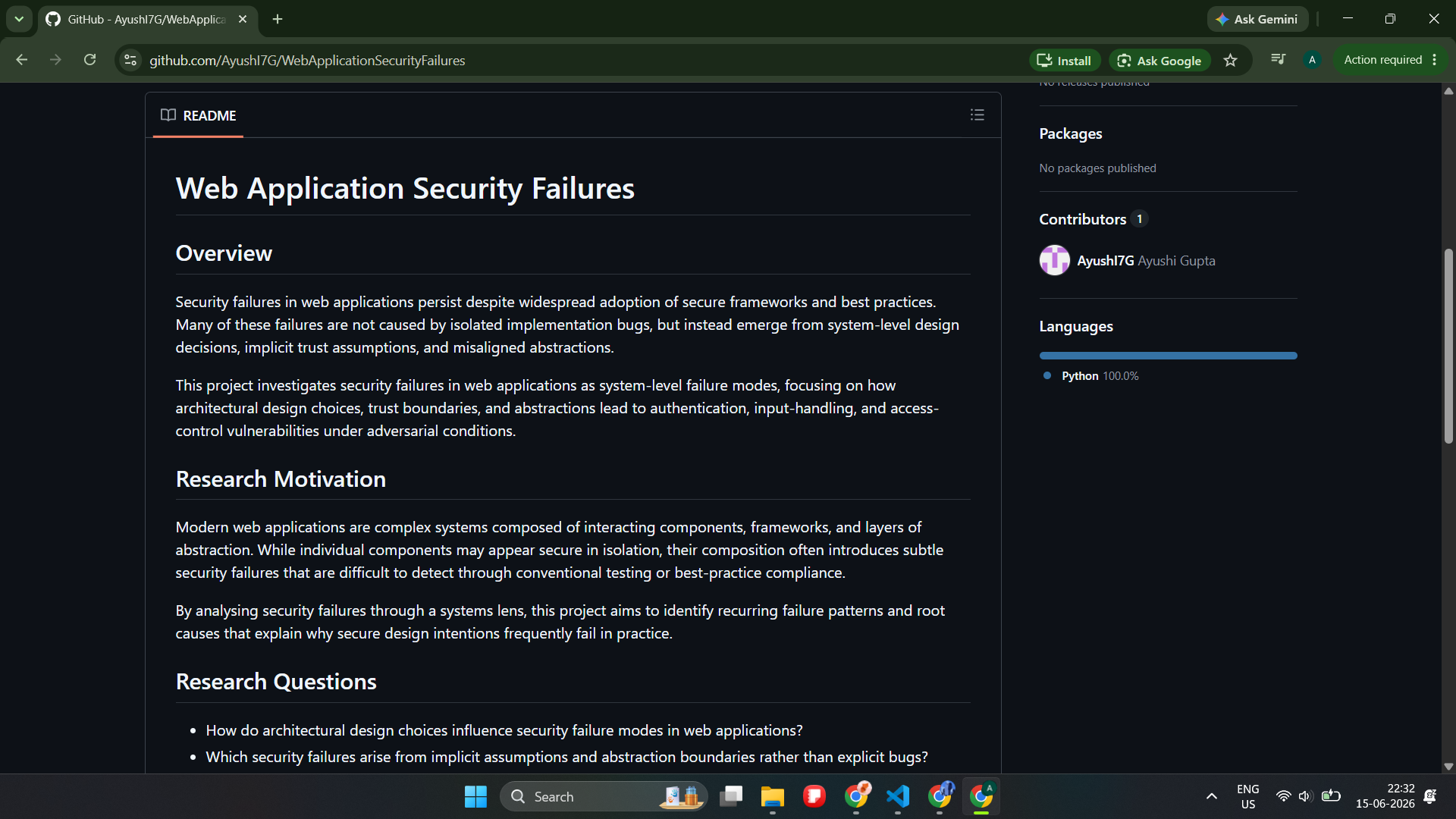Click the AyushI7G contributor avatar
Viewport: 1456px width, 819px height.
pyautogui.click(x=1054, y=260)
